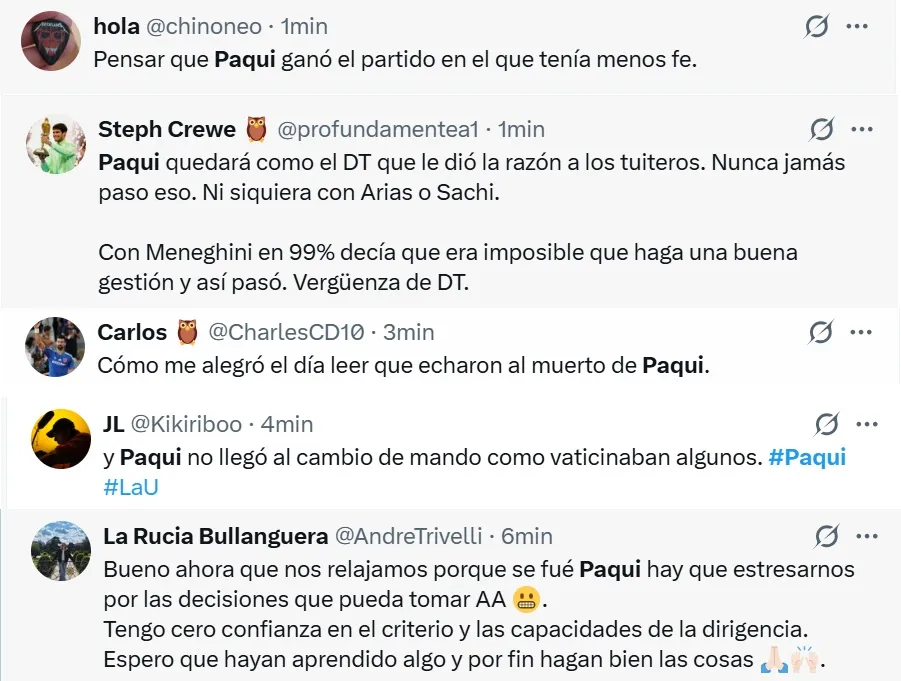Open Steph Crewe's avatar
Screen dimensions: 901x681
coord(56,146)
